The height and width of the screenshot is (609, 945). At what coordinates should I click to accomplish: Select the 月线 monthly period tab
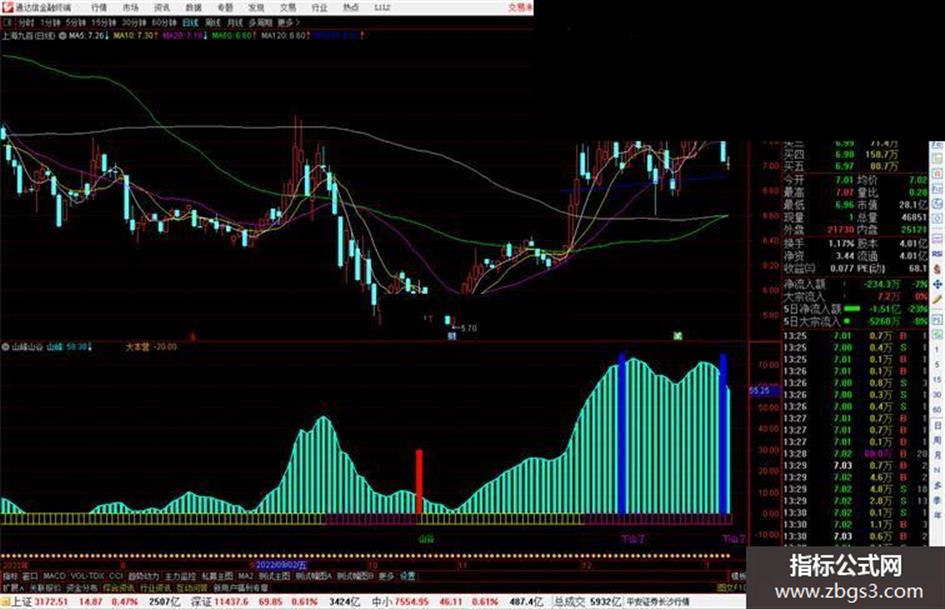[x=234, y=22]
